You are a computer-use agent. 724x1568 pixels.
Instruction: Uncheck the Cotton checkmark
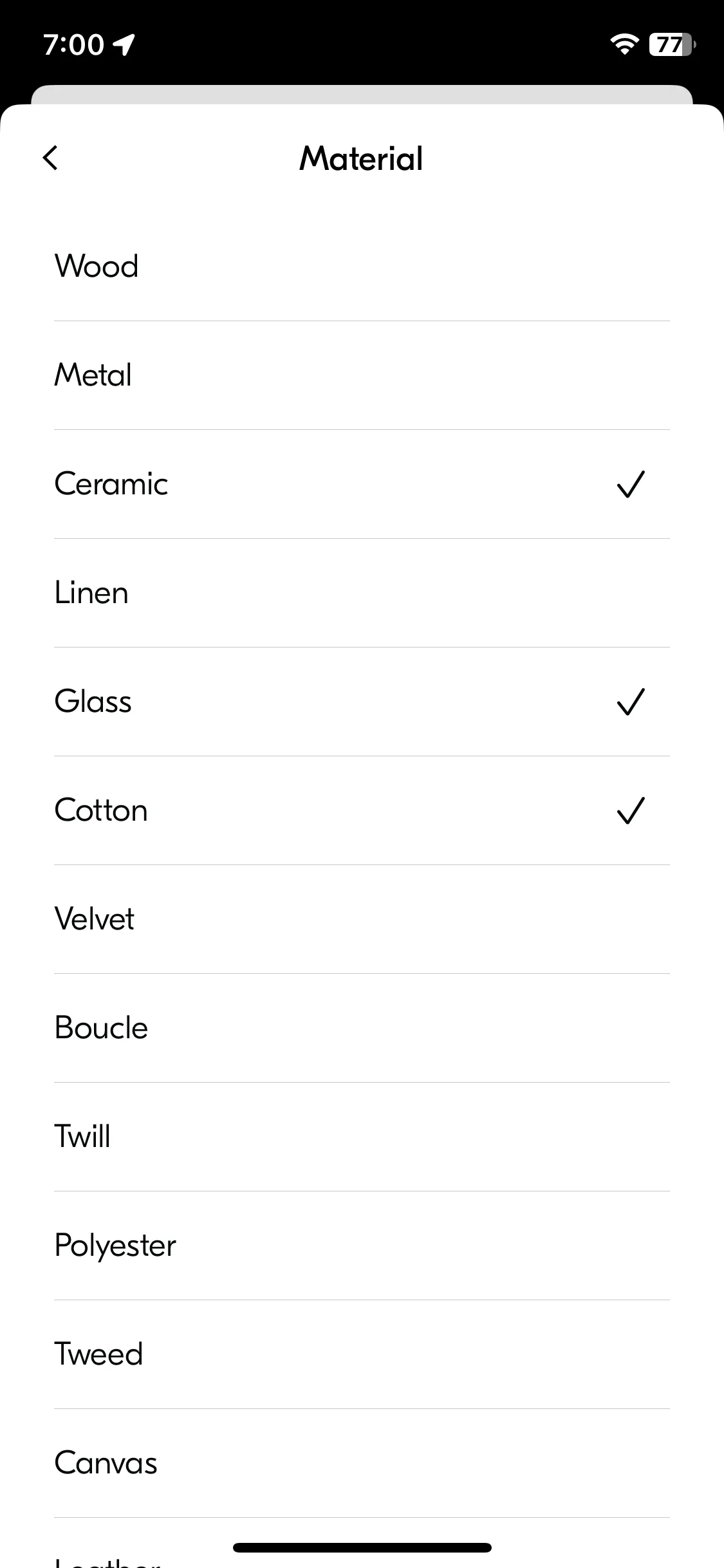pos(631,810)
